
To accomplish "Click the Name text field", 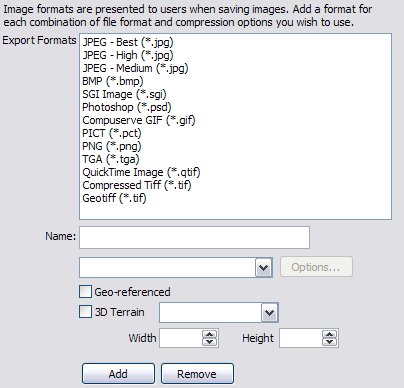I will pos(194,238).
